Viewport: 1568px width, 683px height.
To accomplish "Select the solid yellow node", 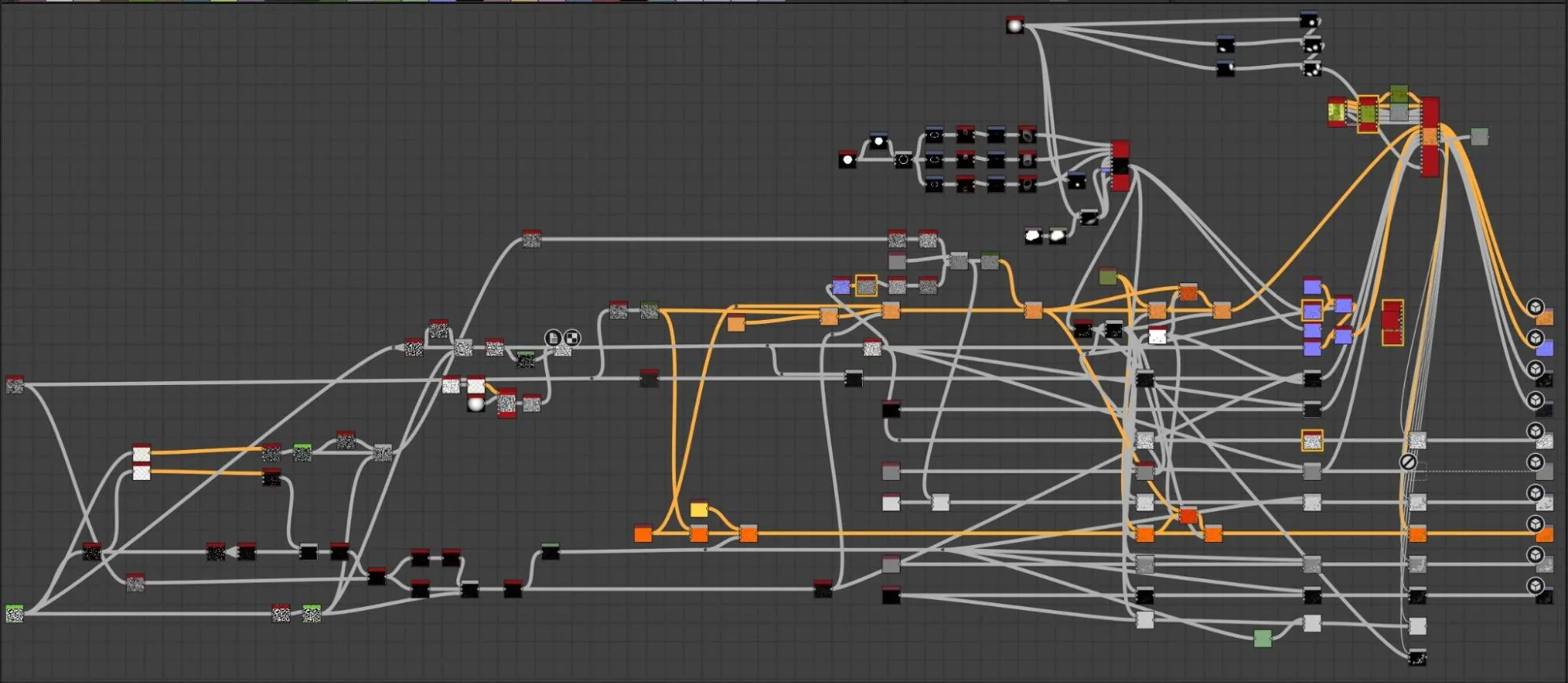I will (699, 509).
